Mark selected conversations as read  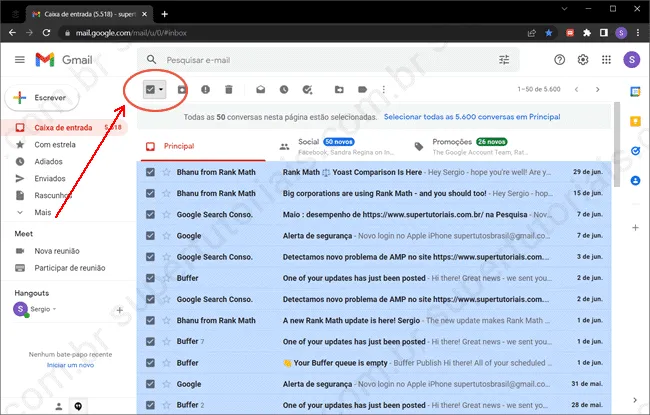[260, 89]
